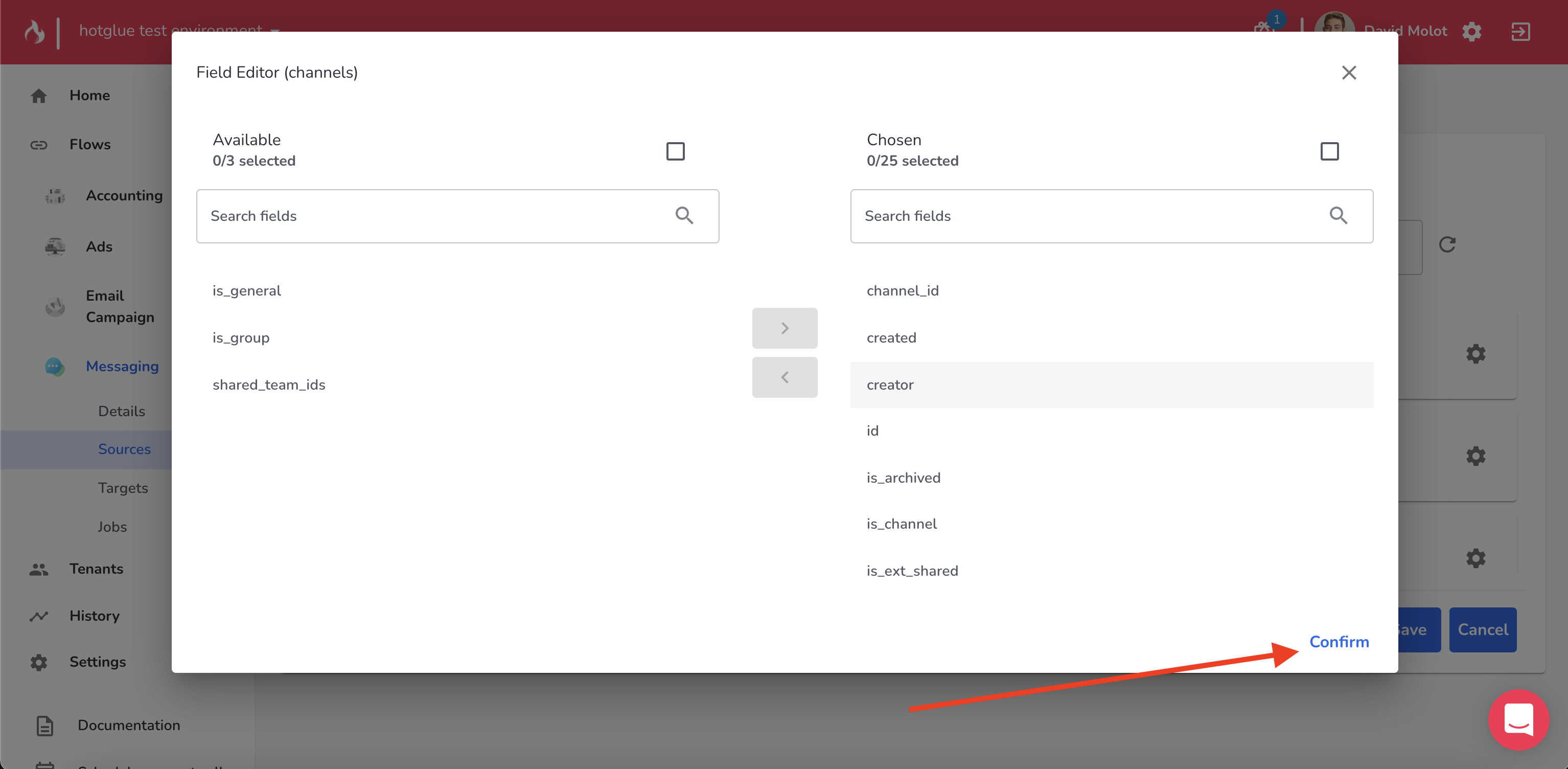Click the search icon in Chosen fields
The image size is (1568, 769).
click(x=1338, y=216)
